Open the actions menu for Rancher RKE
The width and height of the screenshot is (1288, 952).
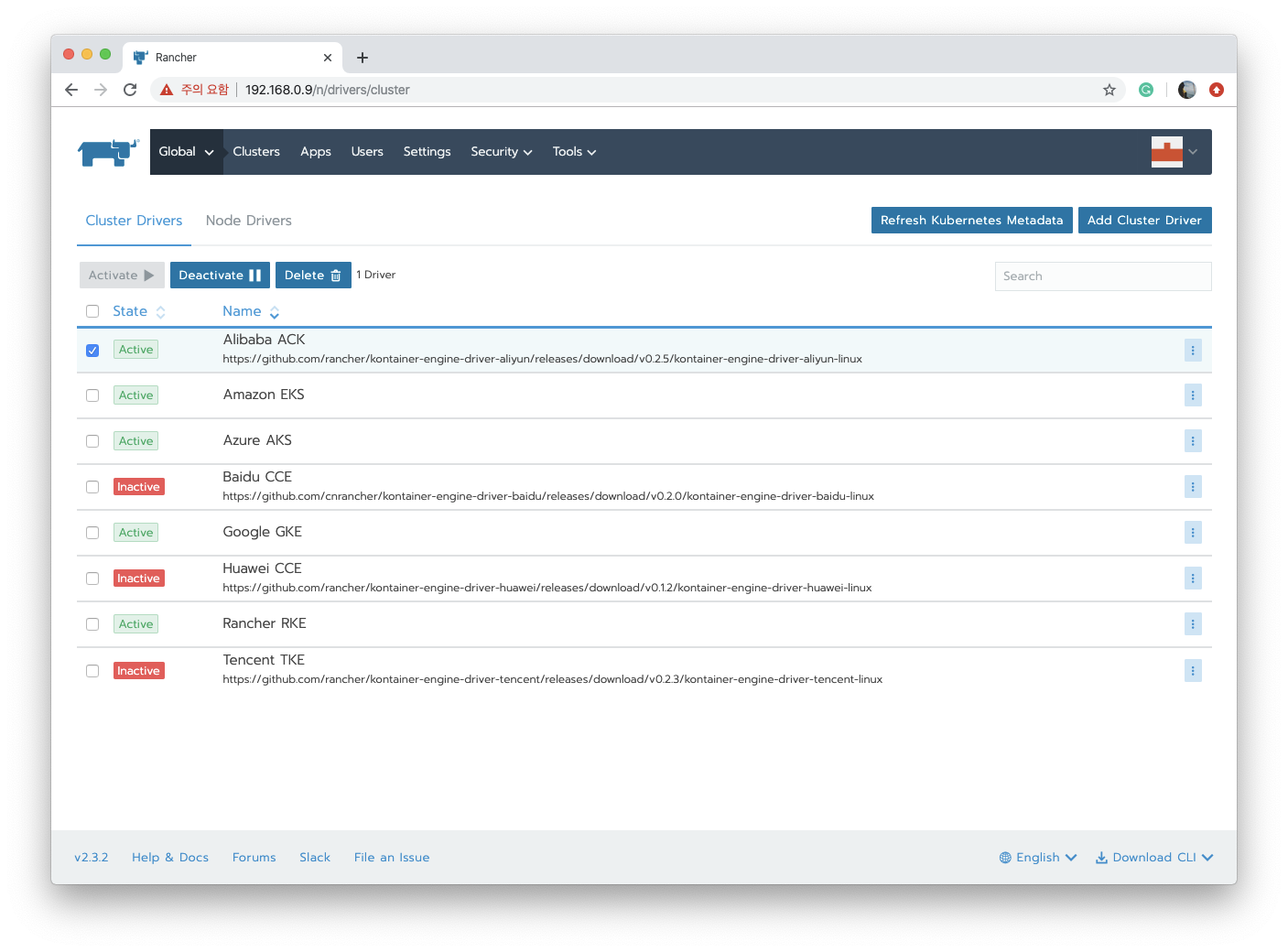tap(1193, 624)
